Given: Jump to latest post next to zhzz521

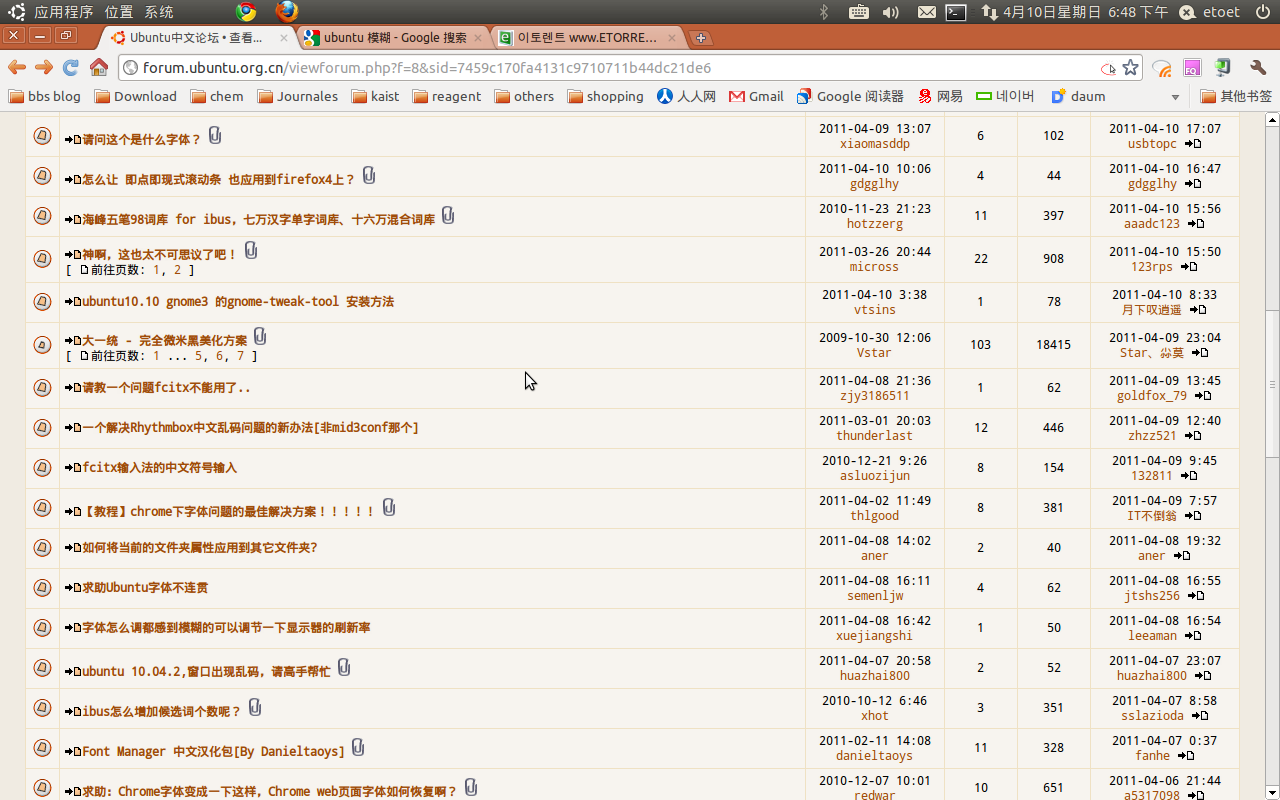Looking at the screenshot, I should (x=1193, y=436).
